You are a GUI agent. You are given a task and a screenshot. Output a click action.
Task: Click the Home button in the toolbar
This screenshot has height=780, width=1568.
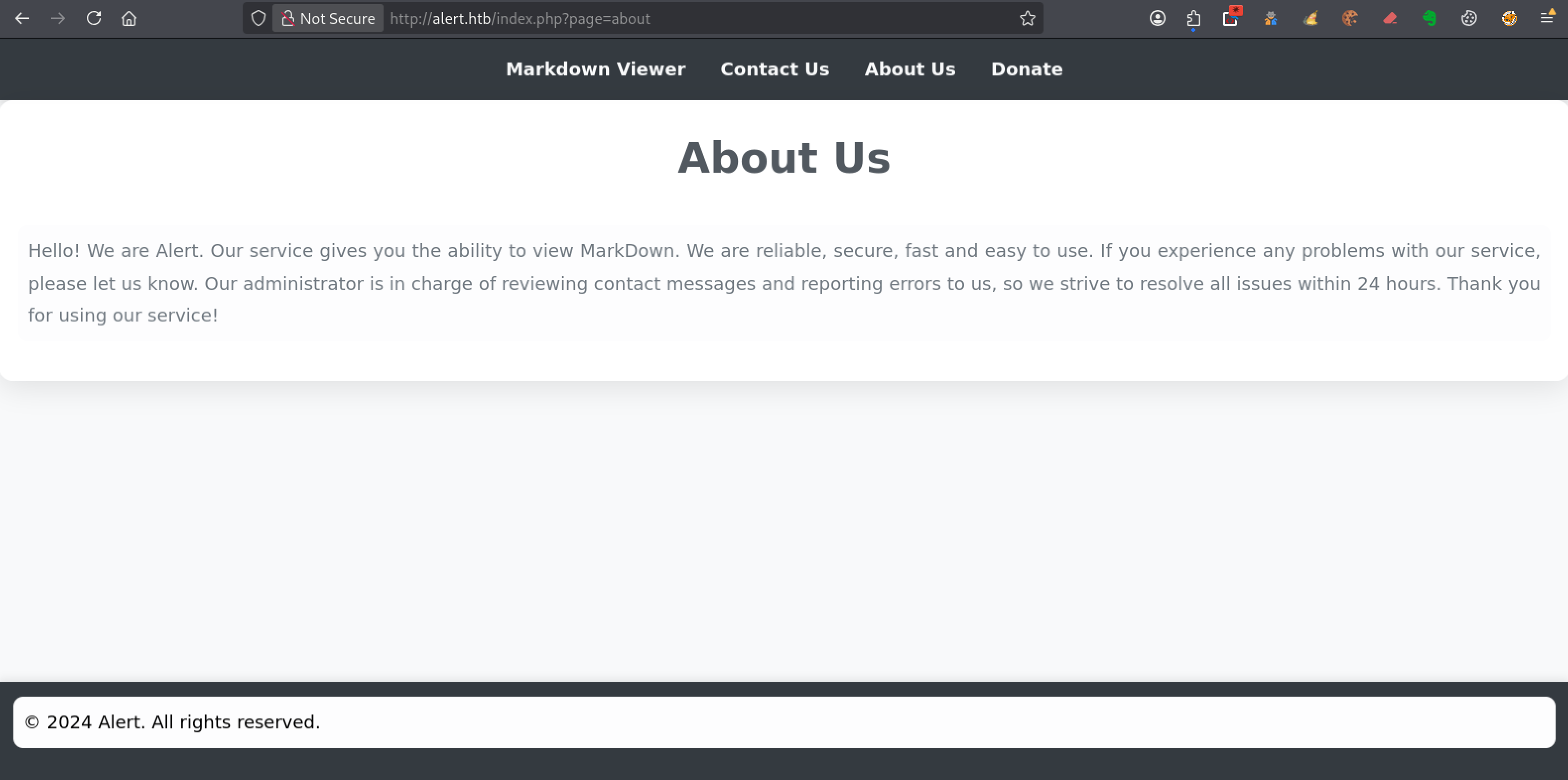(129, 18)
